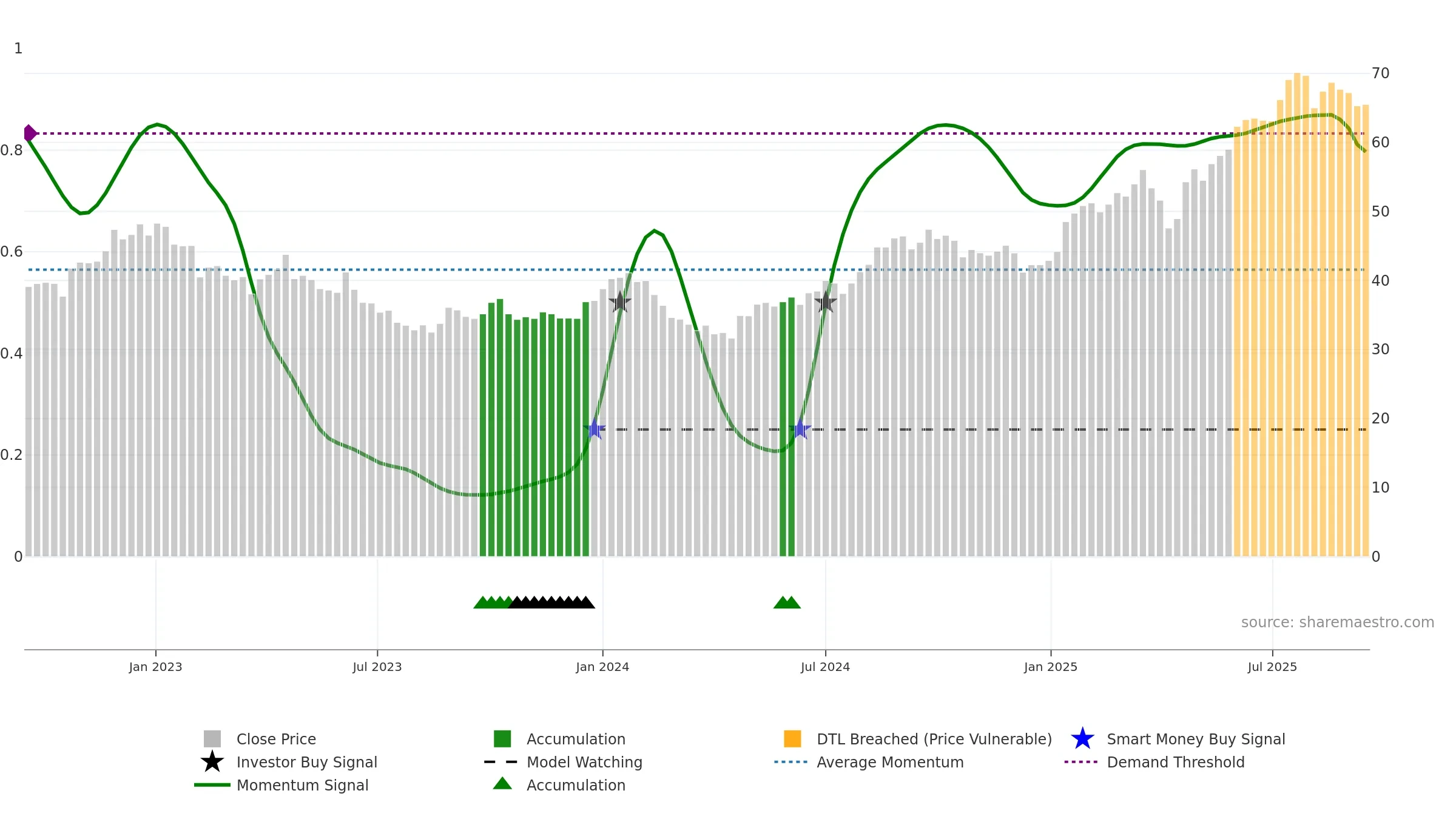This screenshot has height=819, width=1456.
Task: Click the Jan 2025 axis label
Action: (1051, 667)
